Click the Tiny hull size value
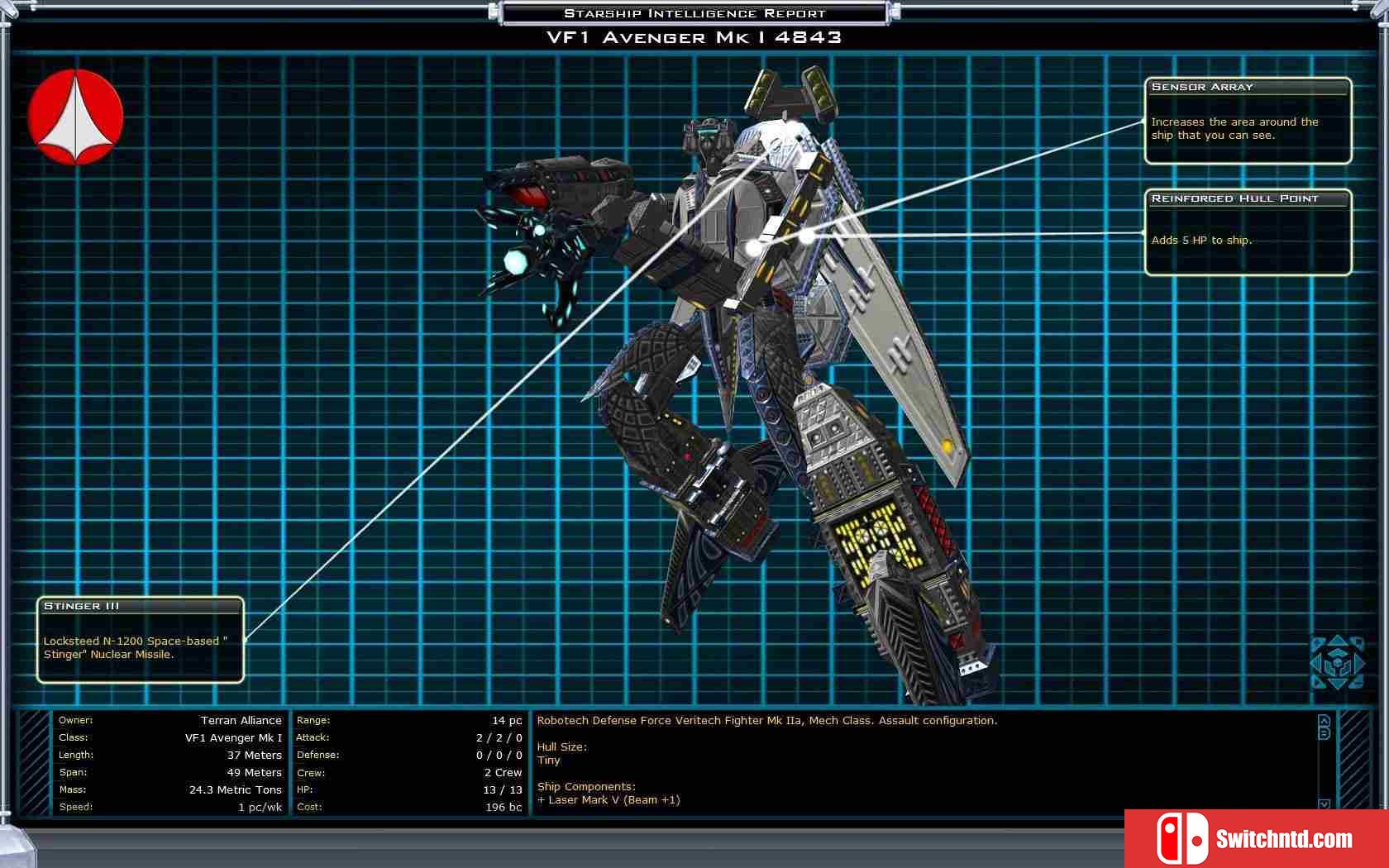 coord(549,761)
